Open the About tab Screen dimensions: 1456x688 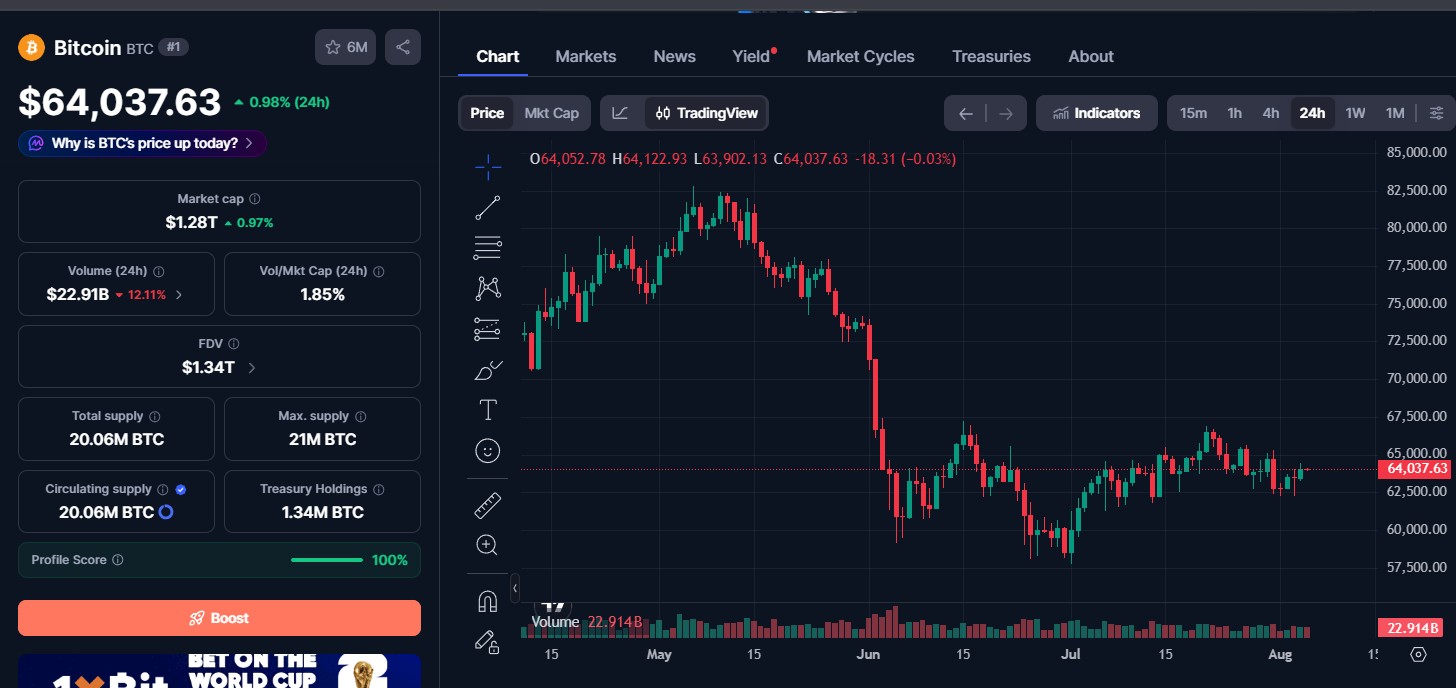pos(1090,56)
